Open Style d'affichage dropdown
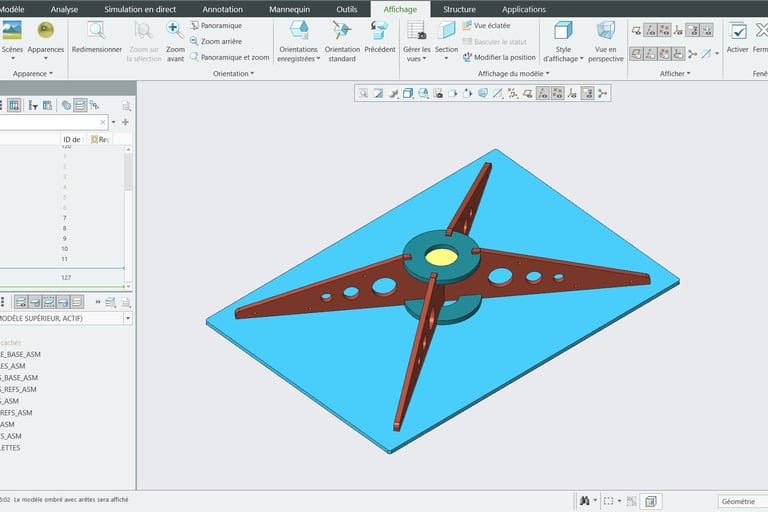This screenshot has height=512, width=768. [x=563, y=54]
